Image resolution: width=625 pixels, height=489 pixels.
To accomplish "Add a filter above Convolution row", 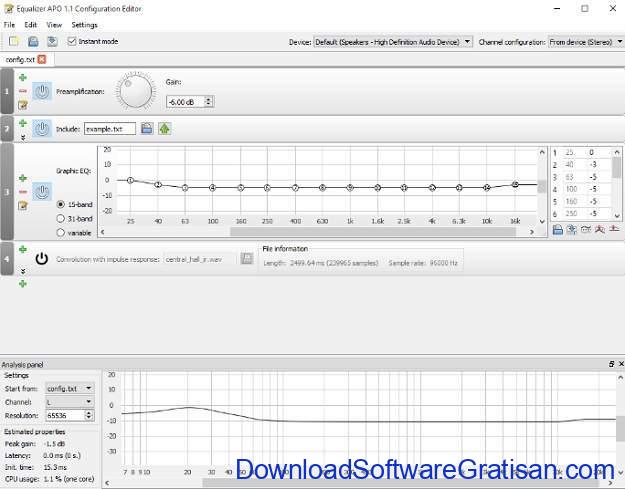I will (23, 249).
